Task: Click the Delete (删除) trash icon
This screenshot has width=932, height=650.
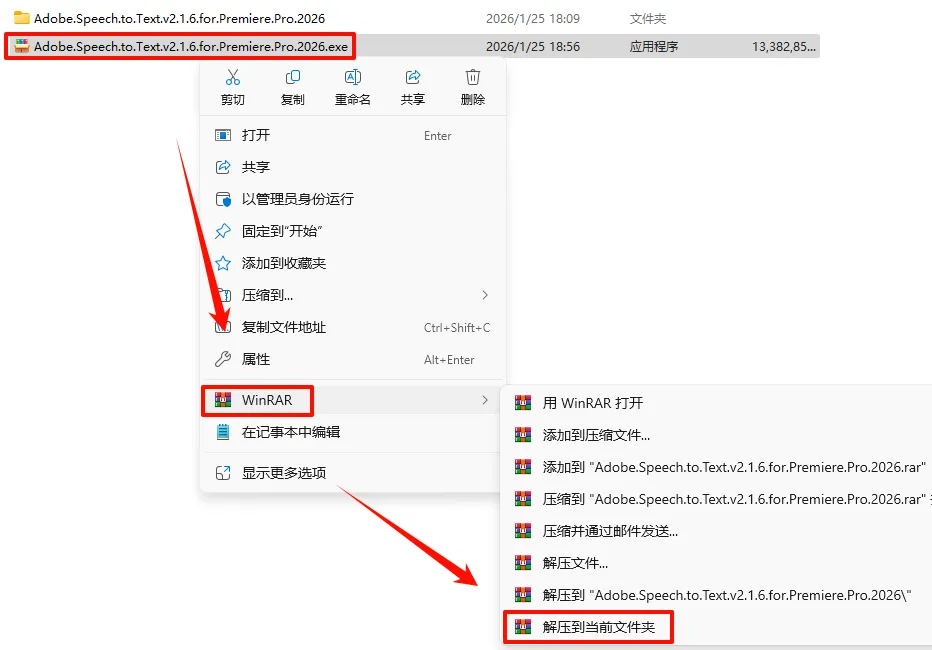Action: (x=473, y=77)
